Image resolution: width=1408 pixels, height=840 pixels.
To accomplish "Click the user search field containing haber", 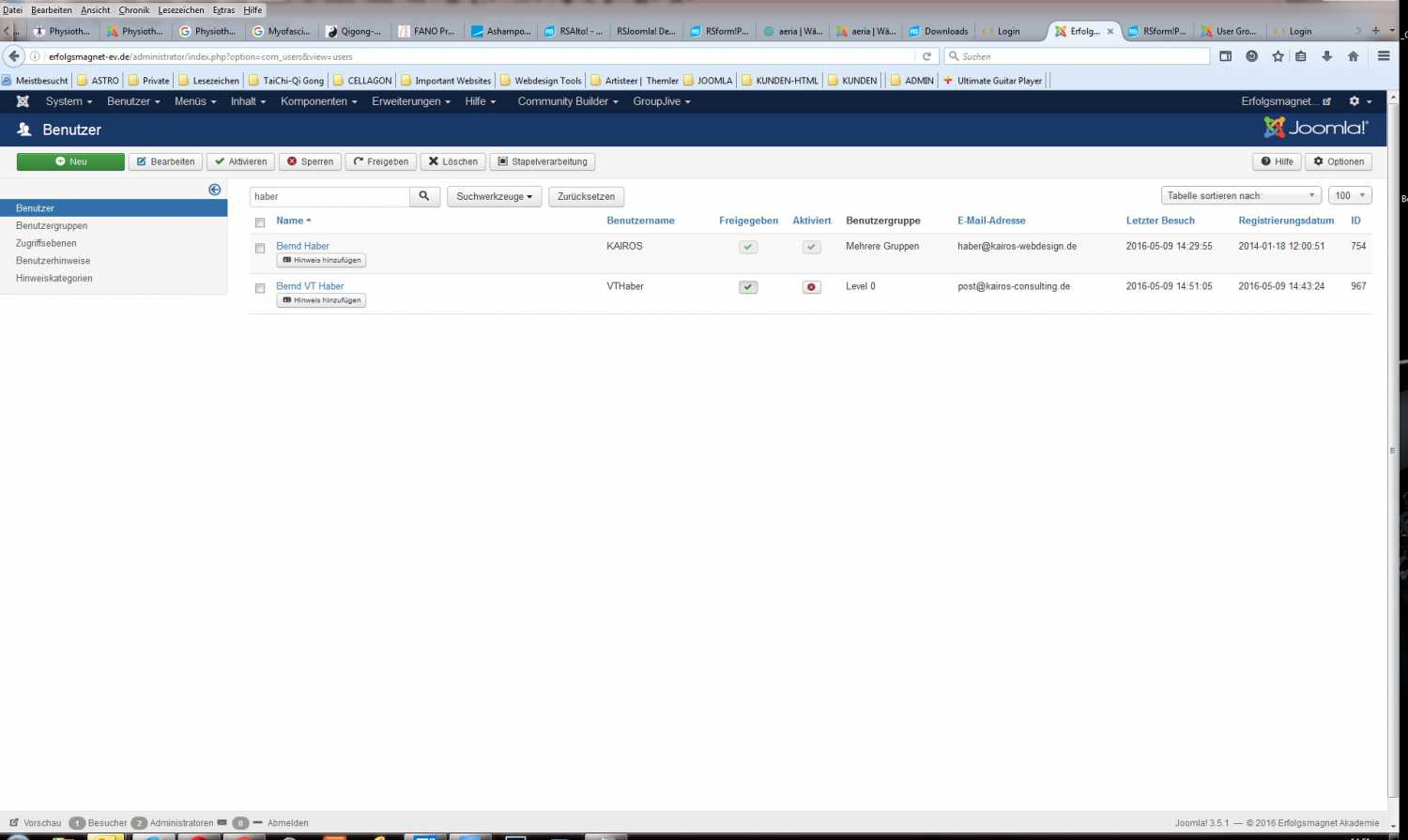I will click(329, 196).
